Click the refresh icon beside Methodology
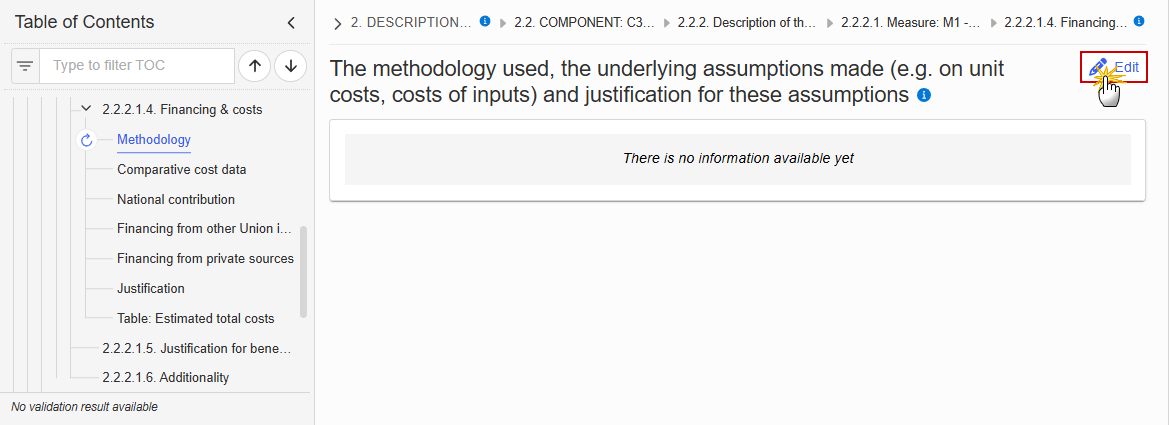The width and height of the screenshot is (1169, 425). pos(86,139)
